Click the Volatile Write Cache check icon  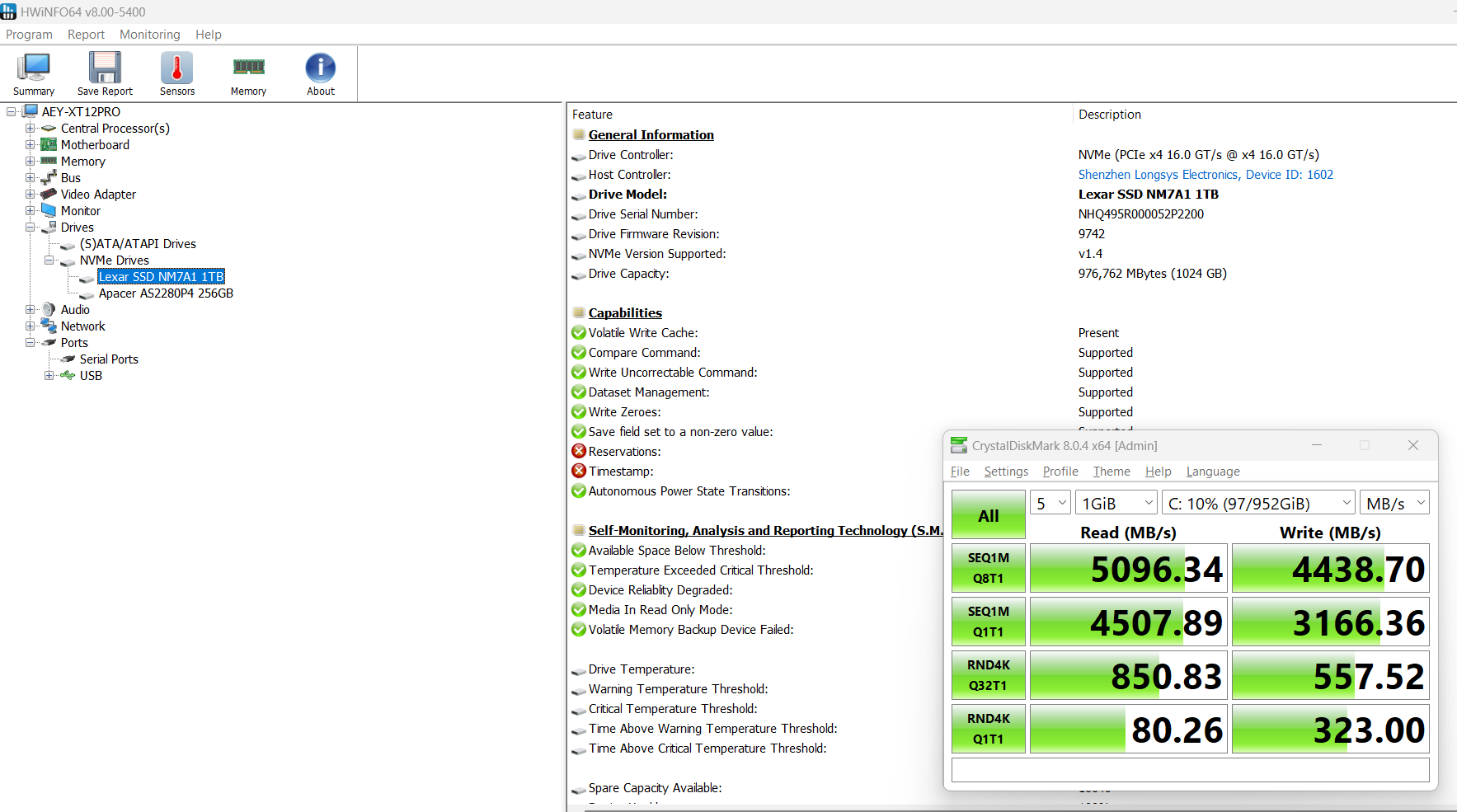click(x=579, y=332)
